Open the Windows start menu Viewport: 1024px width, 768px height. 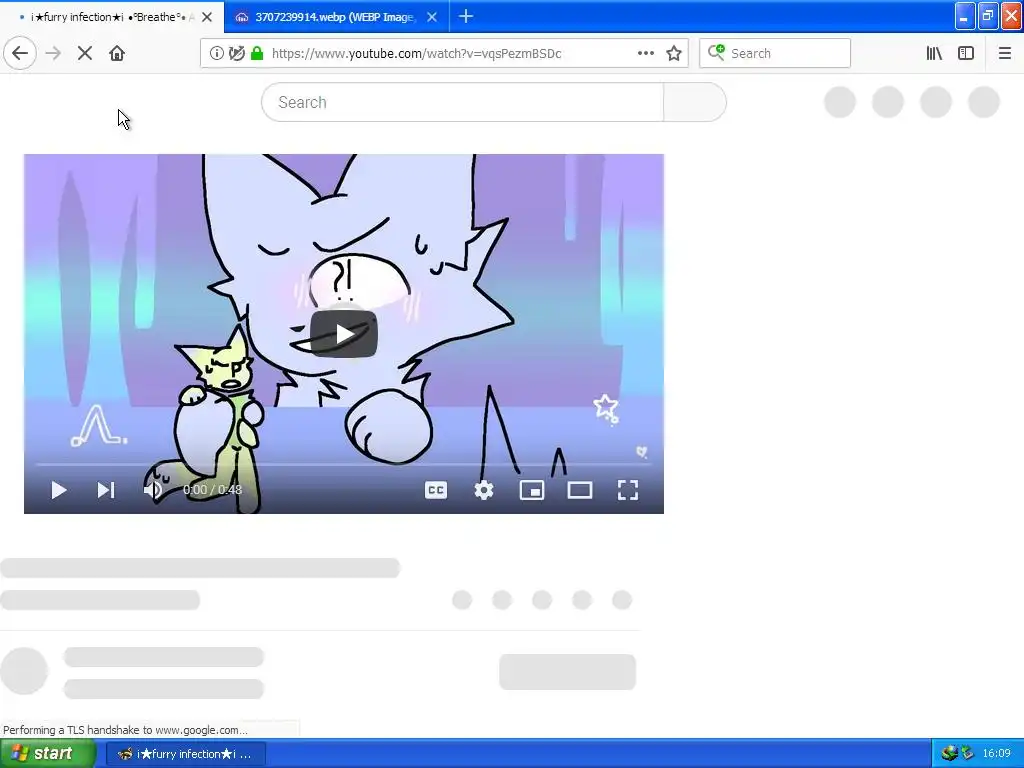coord(48,754)
